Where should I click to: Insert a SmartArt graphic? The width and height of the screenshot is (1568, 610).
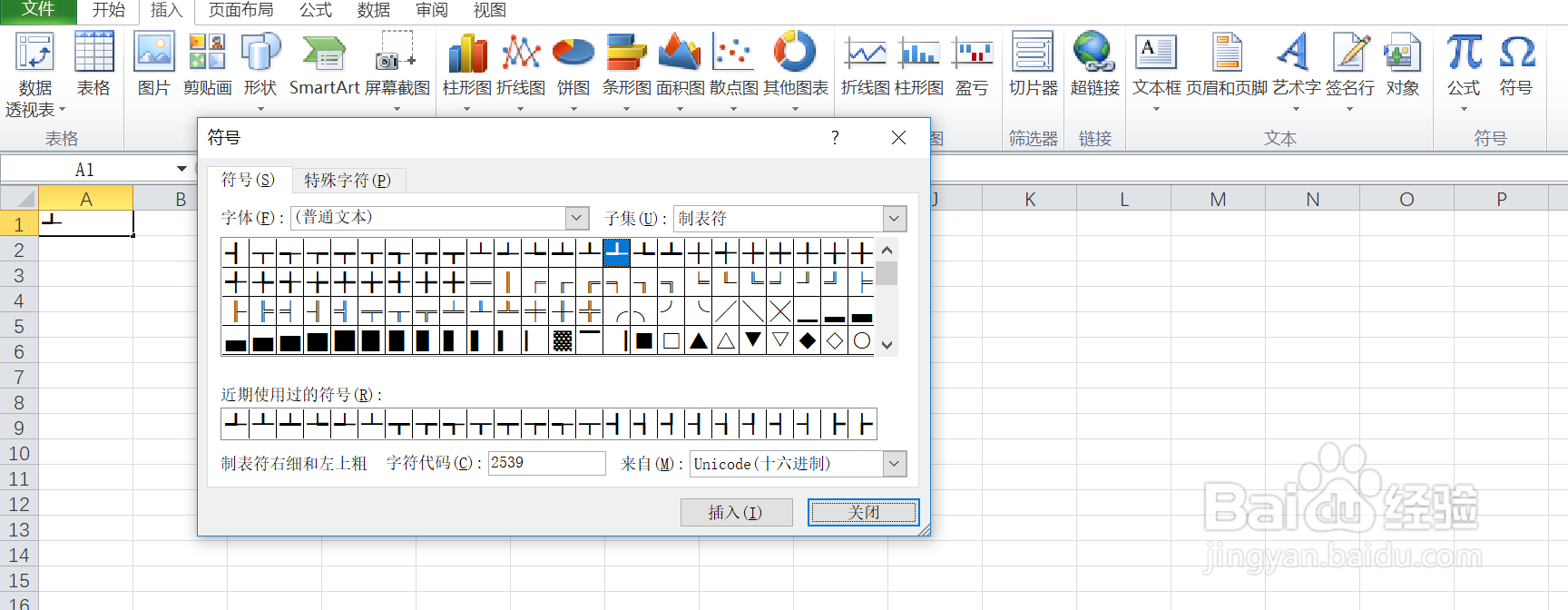pyautogui.click(x=324, y=65)
